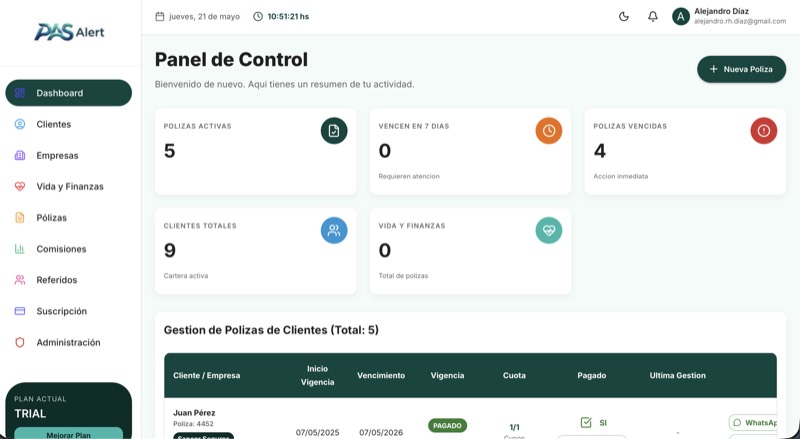This screenshot has height=439, width=800.
Task: Click the Empresas building icon
Action: tap(20, 155)
